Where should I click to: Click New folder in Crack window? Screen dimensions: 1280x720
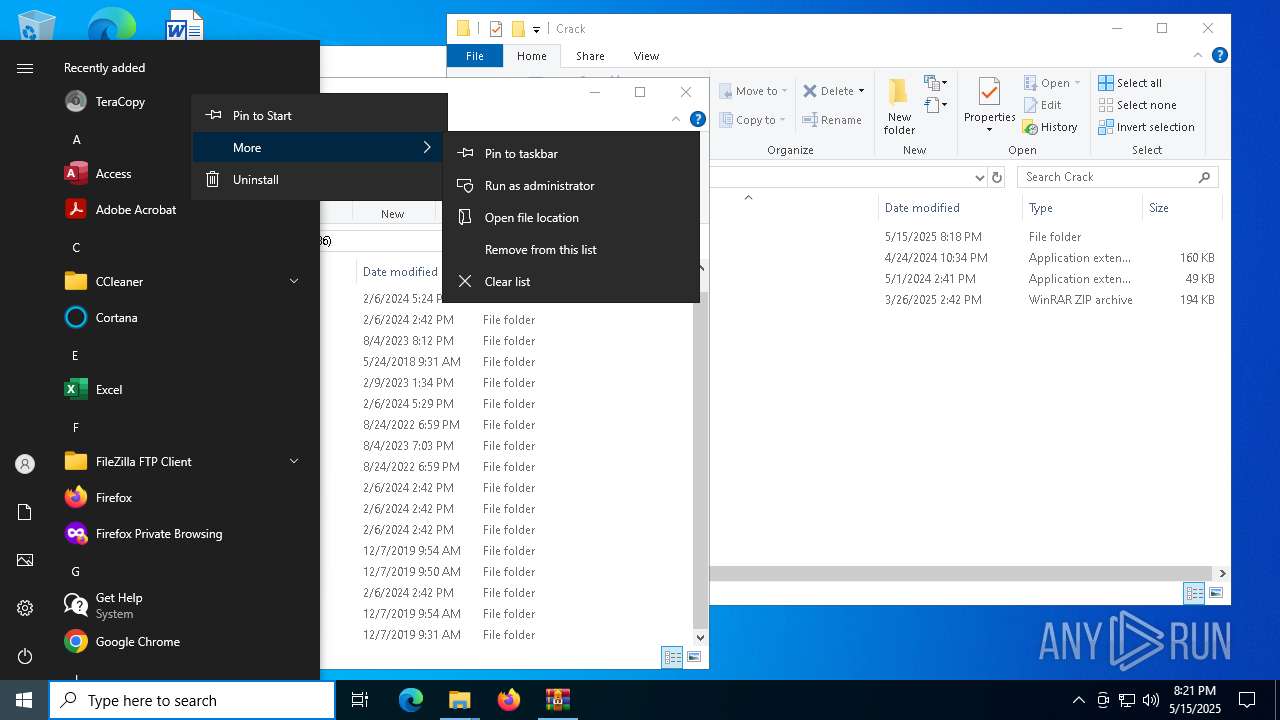point(899,106)
